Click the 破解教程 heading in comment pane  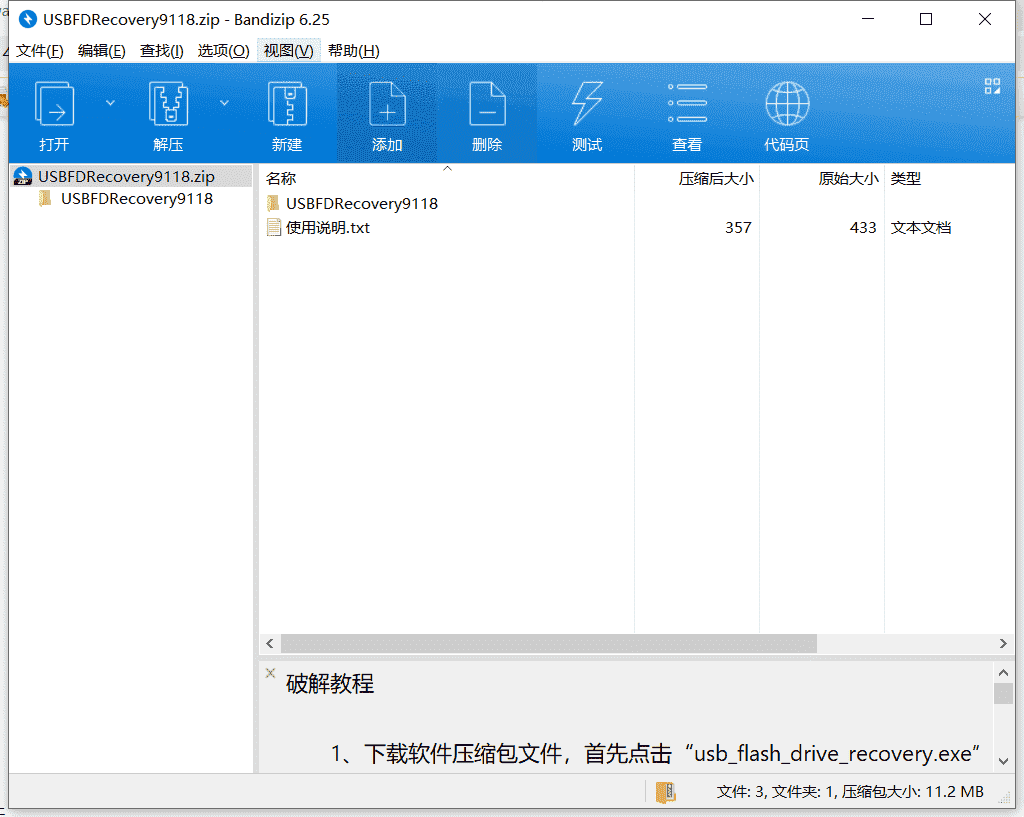(x=330, y=684)
